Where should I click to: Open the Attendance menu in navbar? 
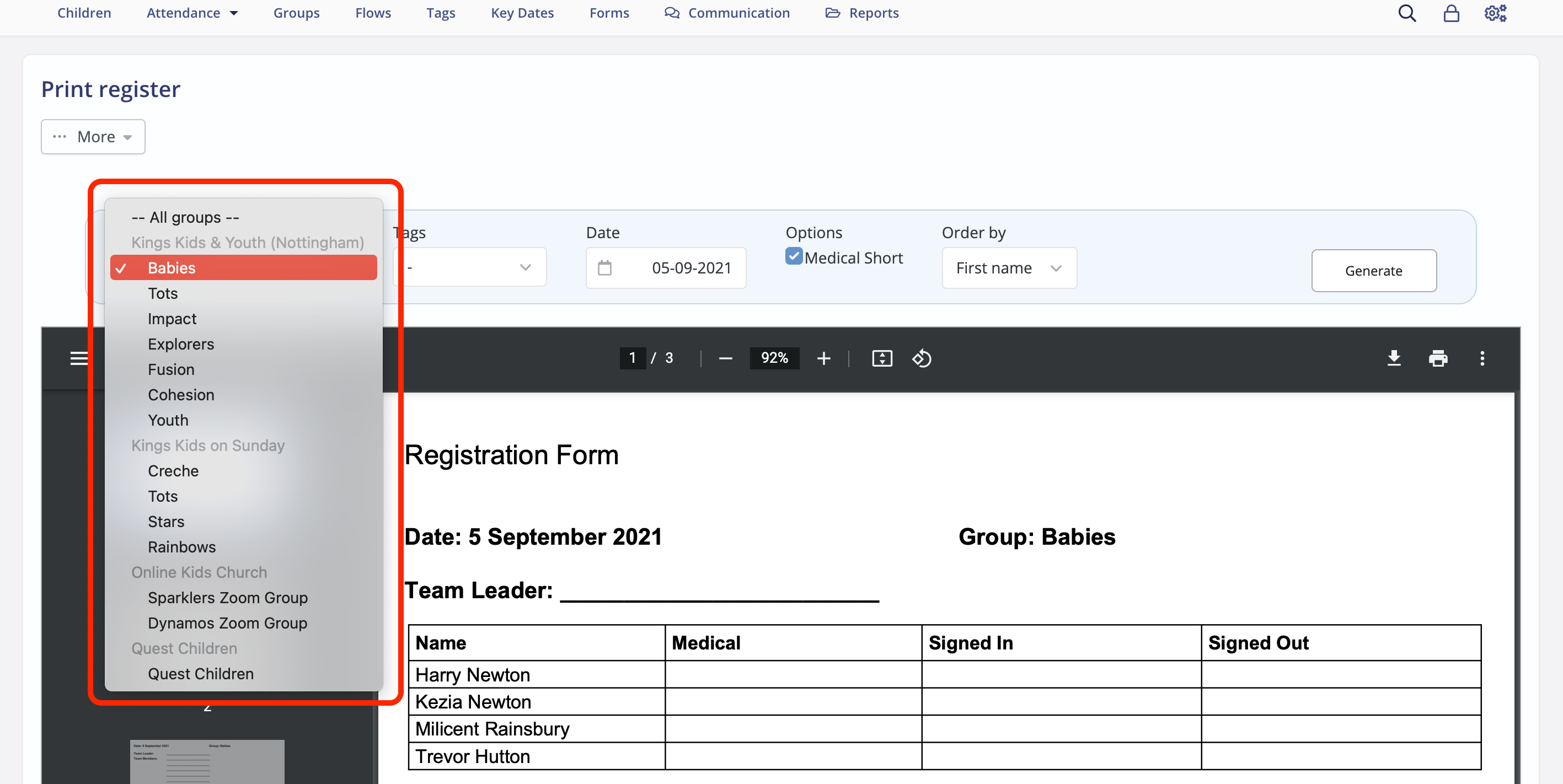point(192,13)
